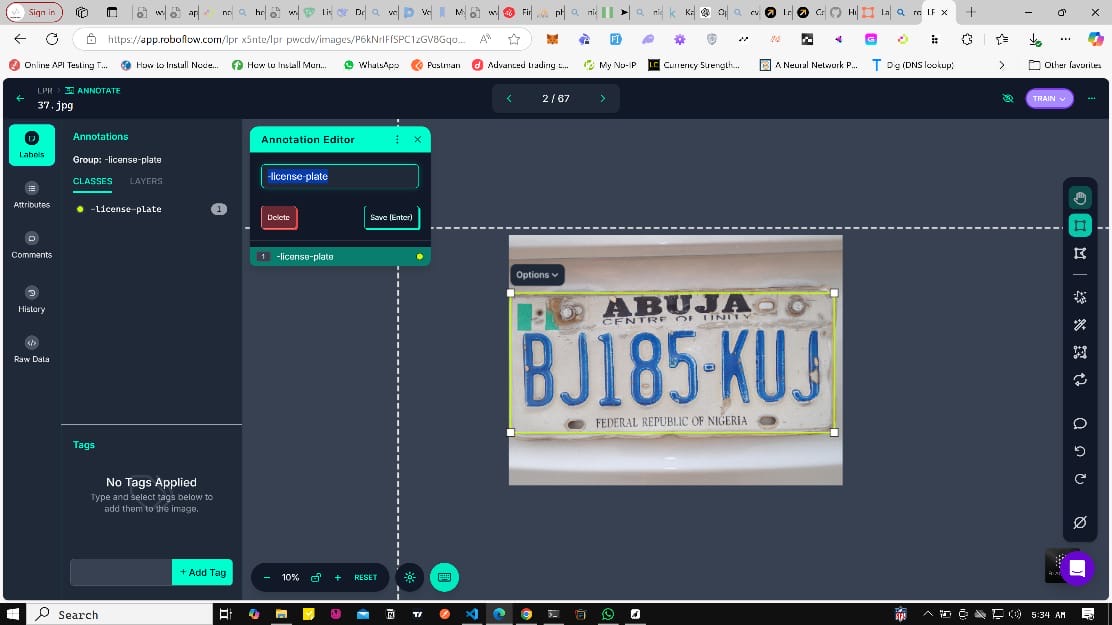Viewport: 1112px width, 625px height.
Task: Click the undo arrow in right toolbar
Action: point(1080,451)
